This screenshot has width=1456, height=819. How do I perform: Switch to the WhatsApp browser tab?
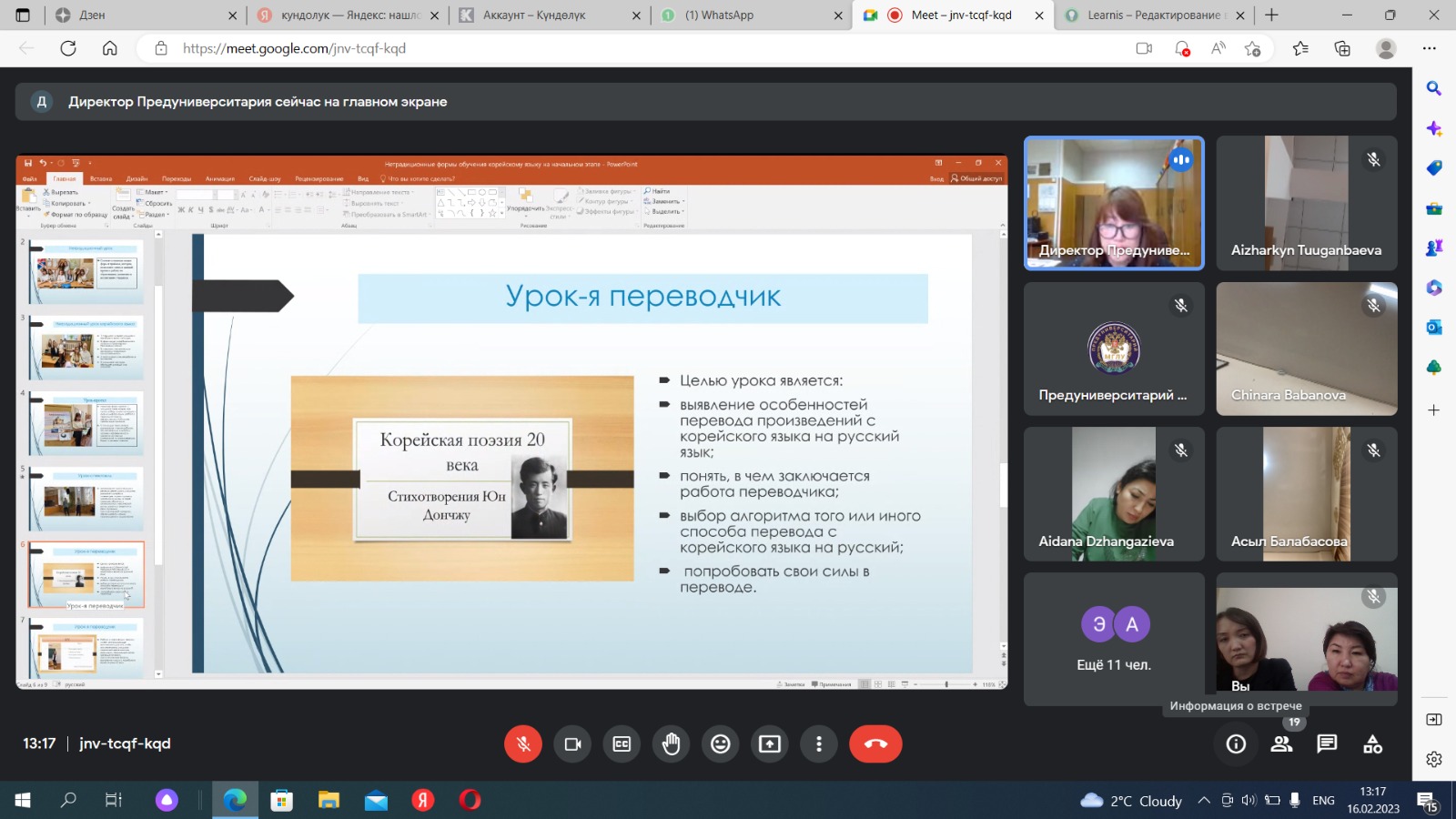pos(746,15)
